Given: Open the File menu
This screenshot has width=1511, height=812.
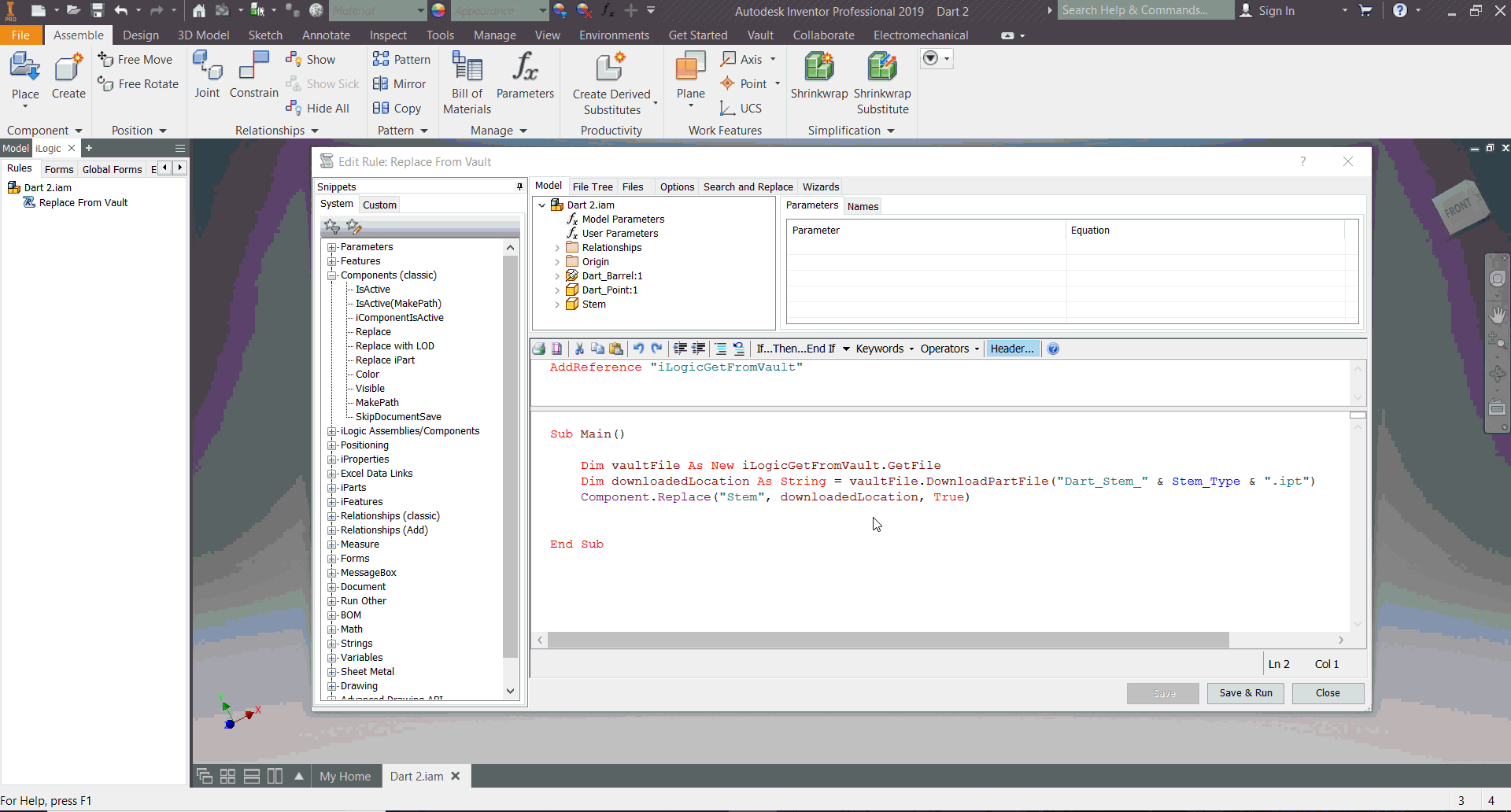Looking at the screenshot, I should (x=20, y=35).
